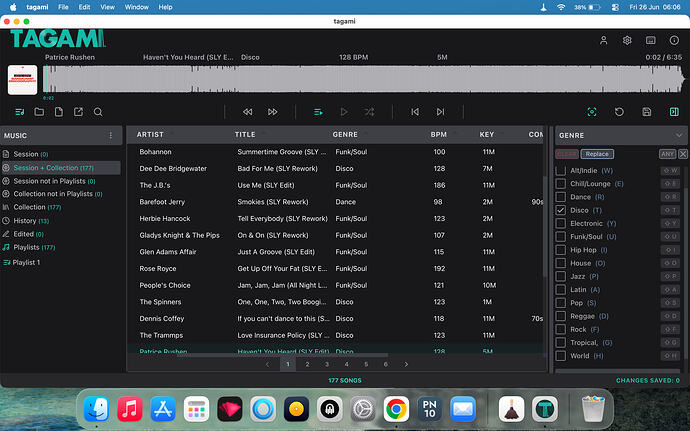Close the genre filter with X button
690x431 pixels.
[683, 154]
